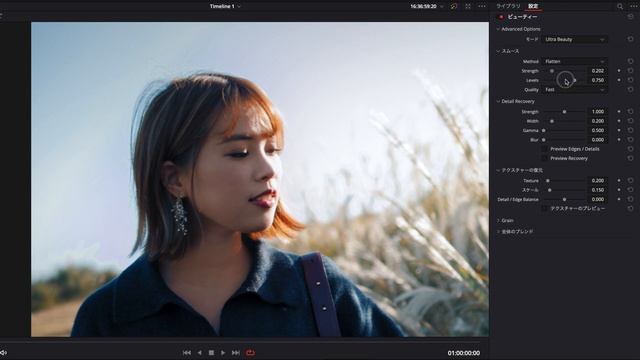This screenshot has width=640, height=360.
Task: Add keyframe for Blur 0.000
Action: pyautogui.click(x=619, y=140)
